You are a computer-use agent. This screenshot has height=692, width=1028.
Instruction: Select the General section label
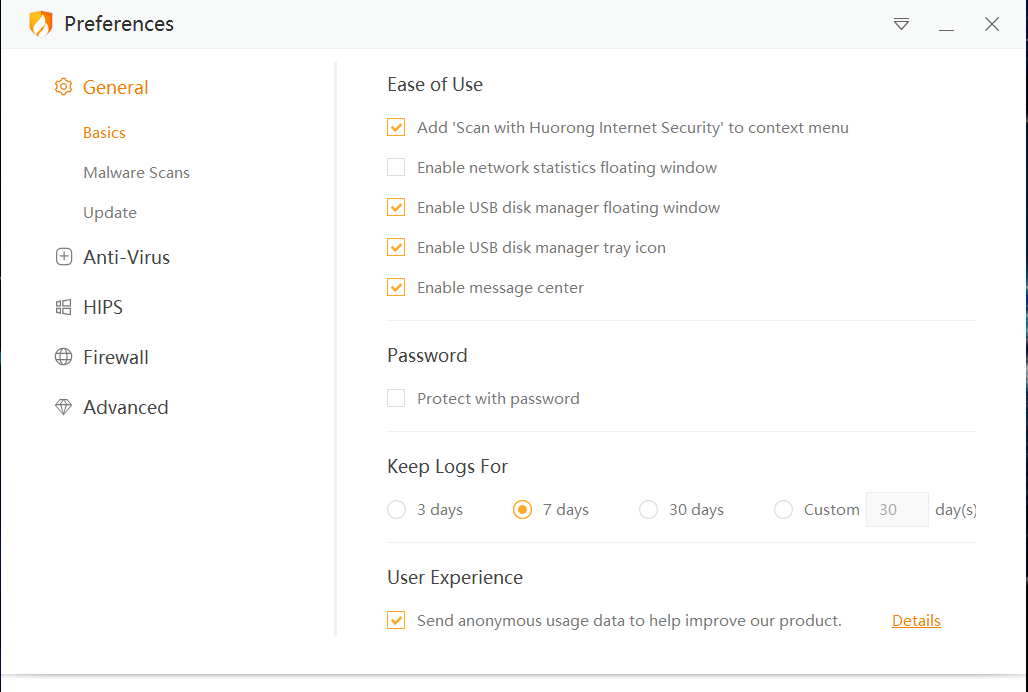click(x=115, y=87)
